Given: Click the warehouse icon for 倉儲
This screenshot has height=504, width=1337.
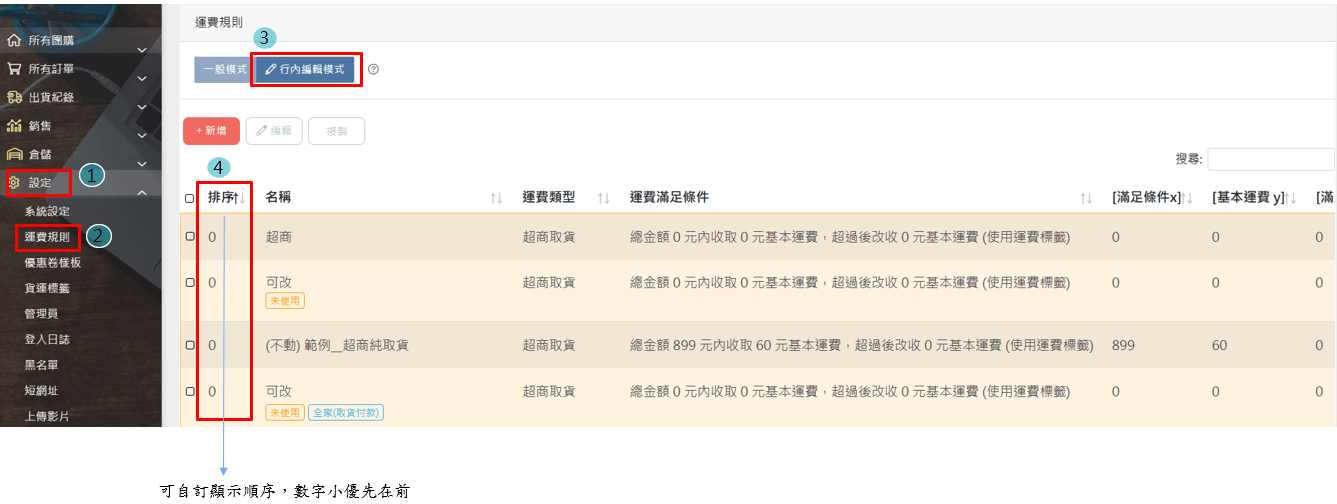Looking at the screenshot, I should pyautogui.click(x=14, y=155).
